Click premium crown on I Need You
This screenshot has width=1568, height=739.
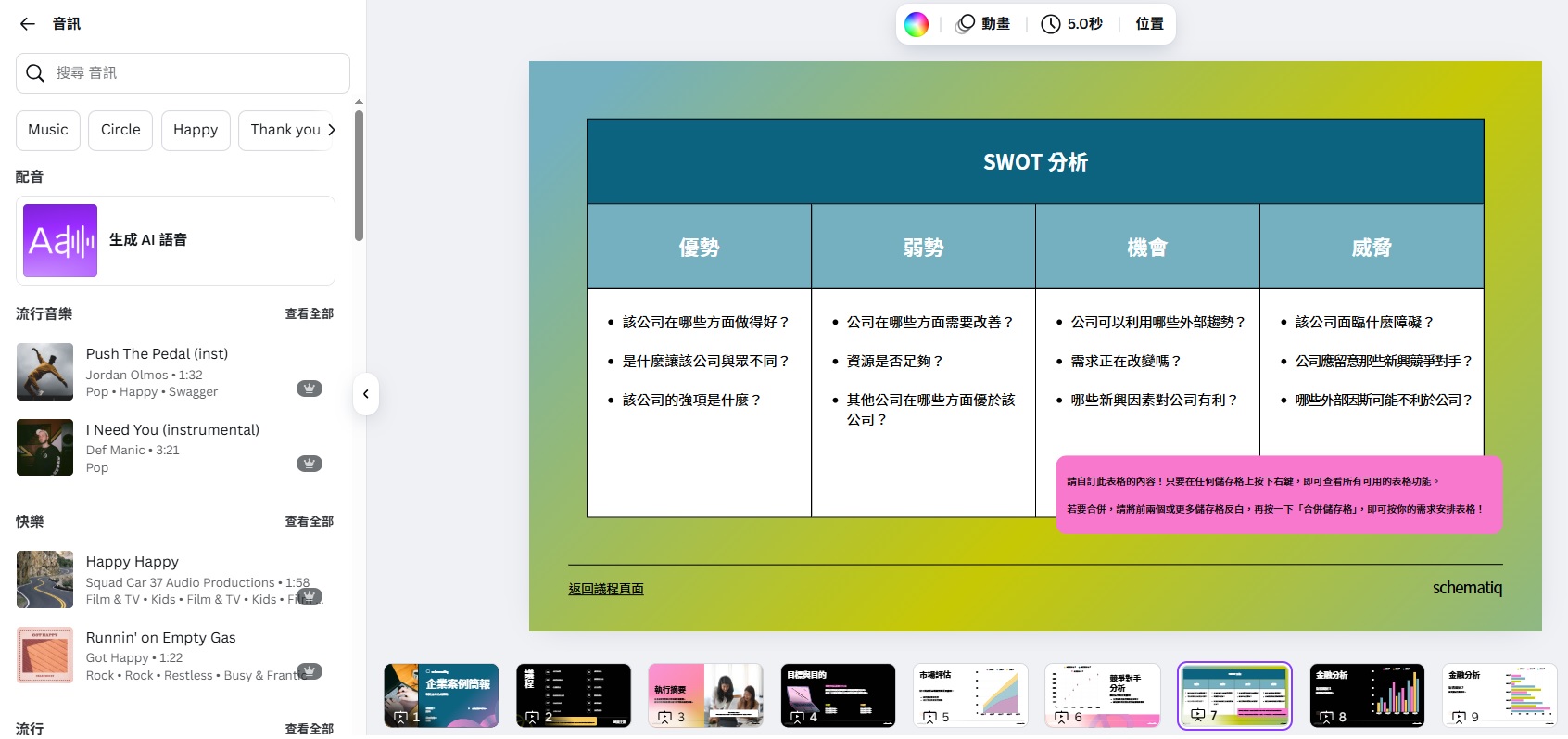(x=310, y=464)
